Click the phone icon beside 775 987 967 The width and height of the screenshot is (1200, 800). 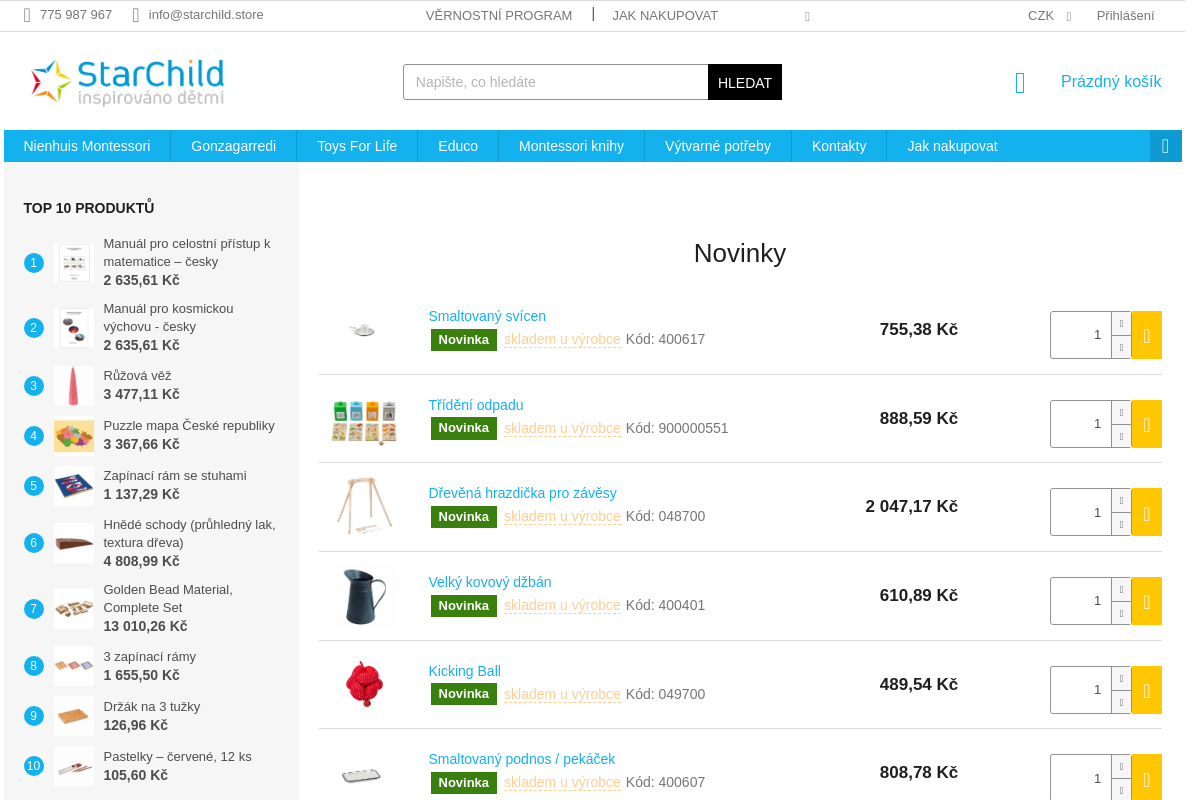(27, 15)
